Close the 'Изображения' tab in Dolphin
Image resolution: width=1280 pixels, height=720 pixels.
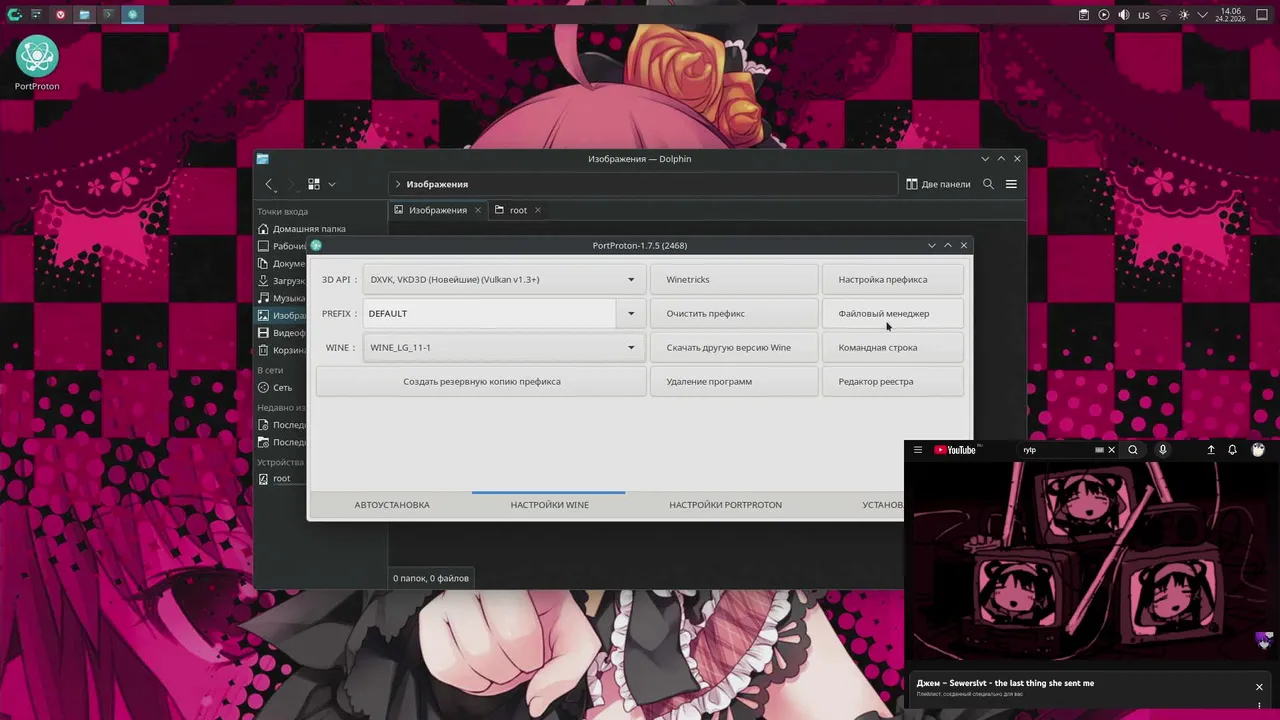pyautogui.click(x=478, y=210)
